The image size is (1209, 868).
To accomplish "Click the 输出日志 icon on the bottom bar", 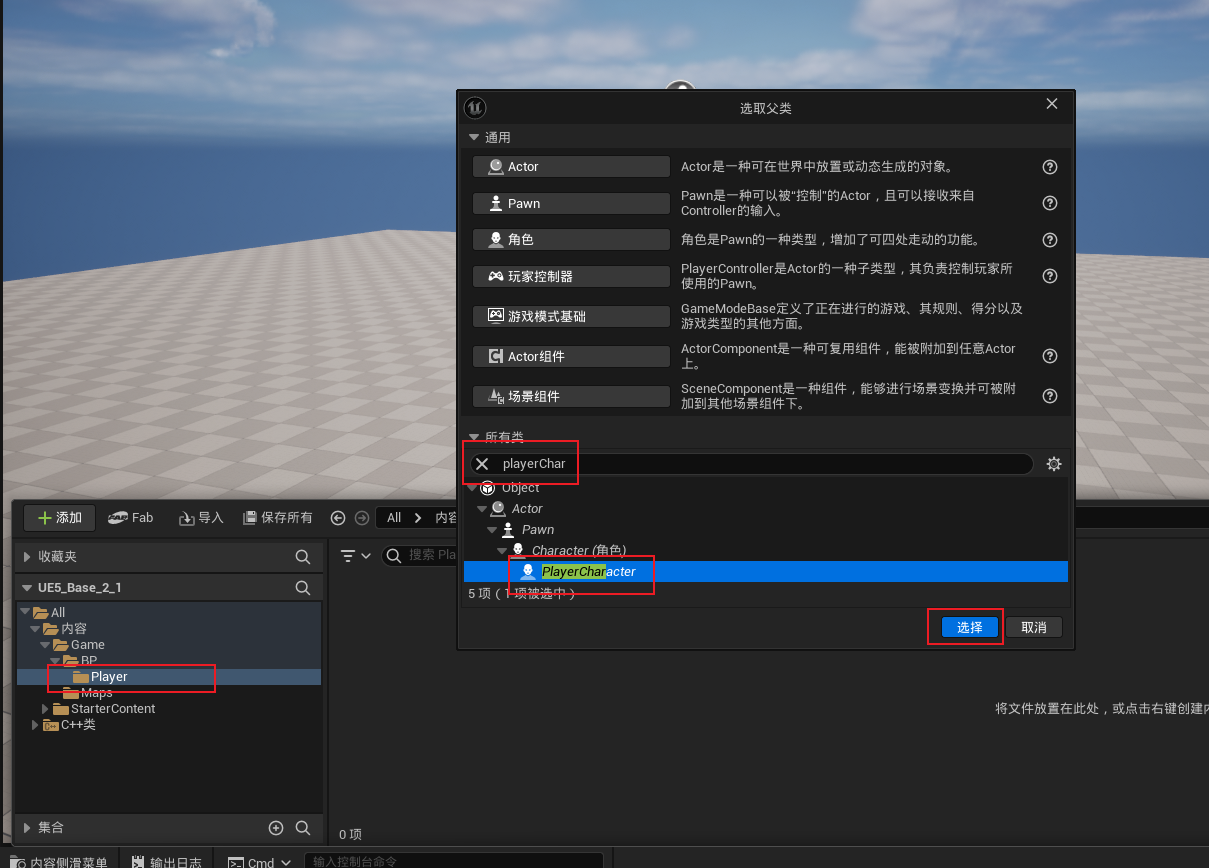I will click(139, 861).
